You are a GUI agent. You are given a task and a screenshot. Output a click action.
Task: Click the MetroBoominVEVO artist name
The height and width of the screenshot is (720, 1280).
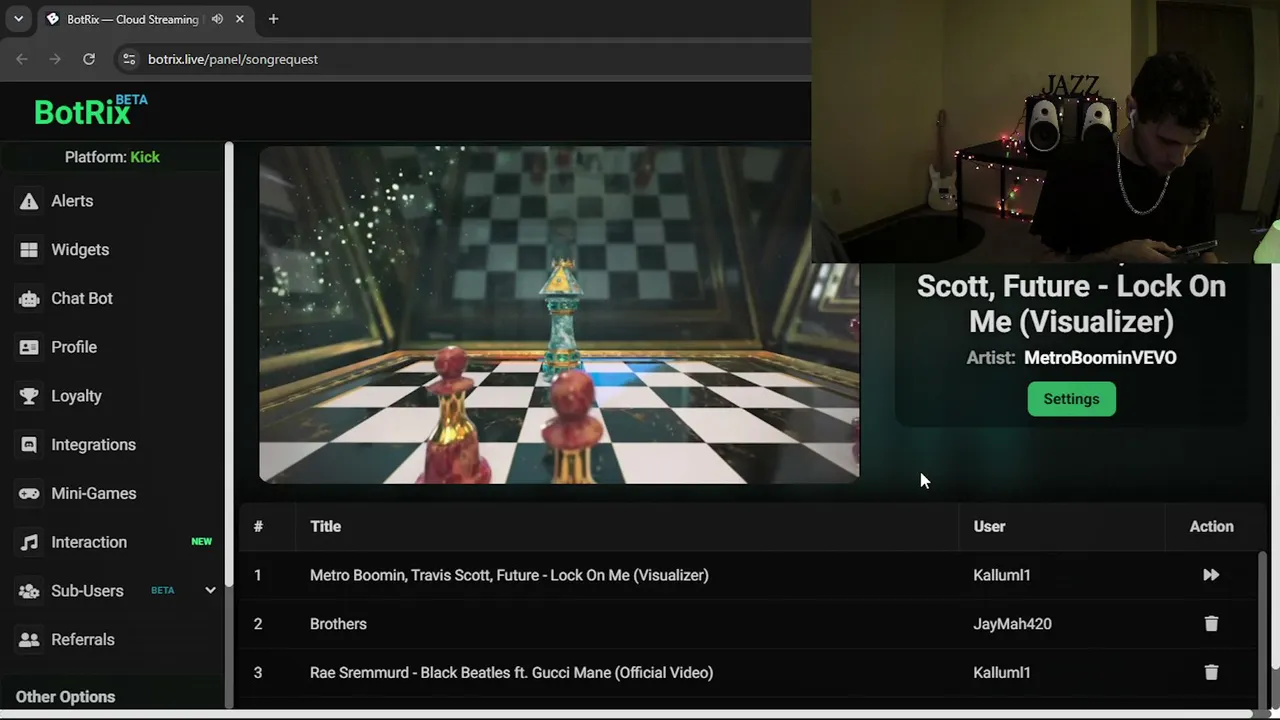pyautogui.click(x=1100, y=358)
